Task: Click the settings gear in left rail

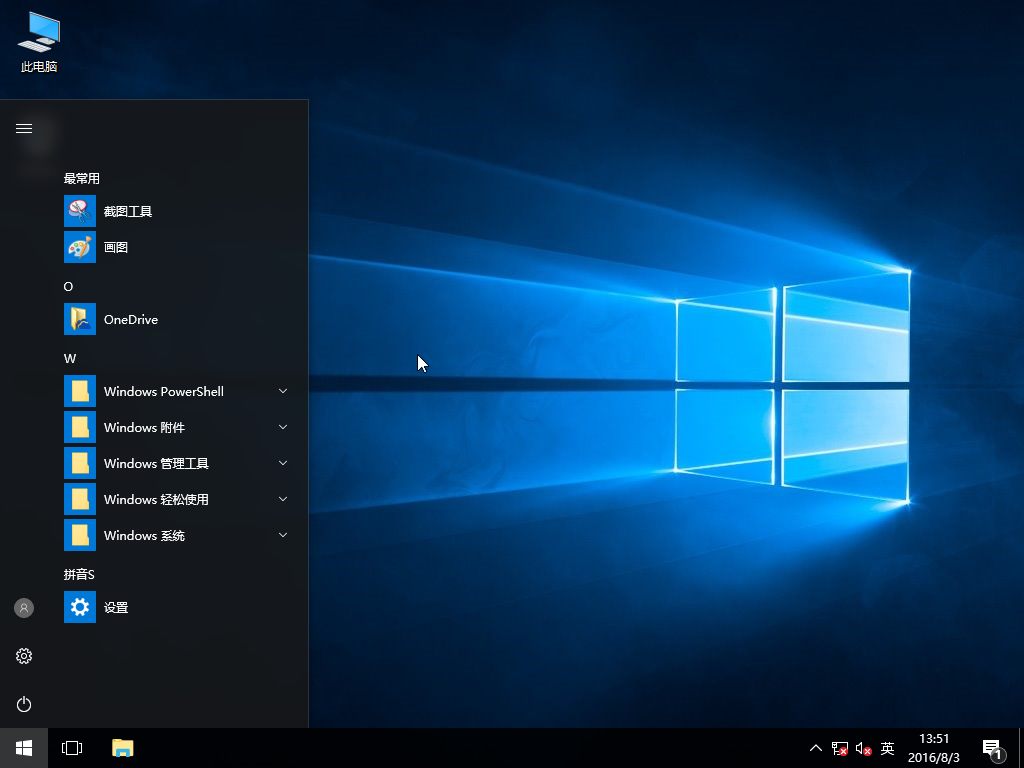Action: [24, 656]
